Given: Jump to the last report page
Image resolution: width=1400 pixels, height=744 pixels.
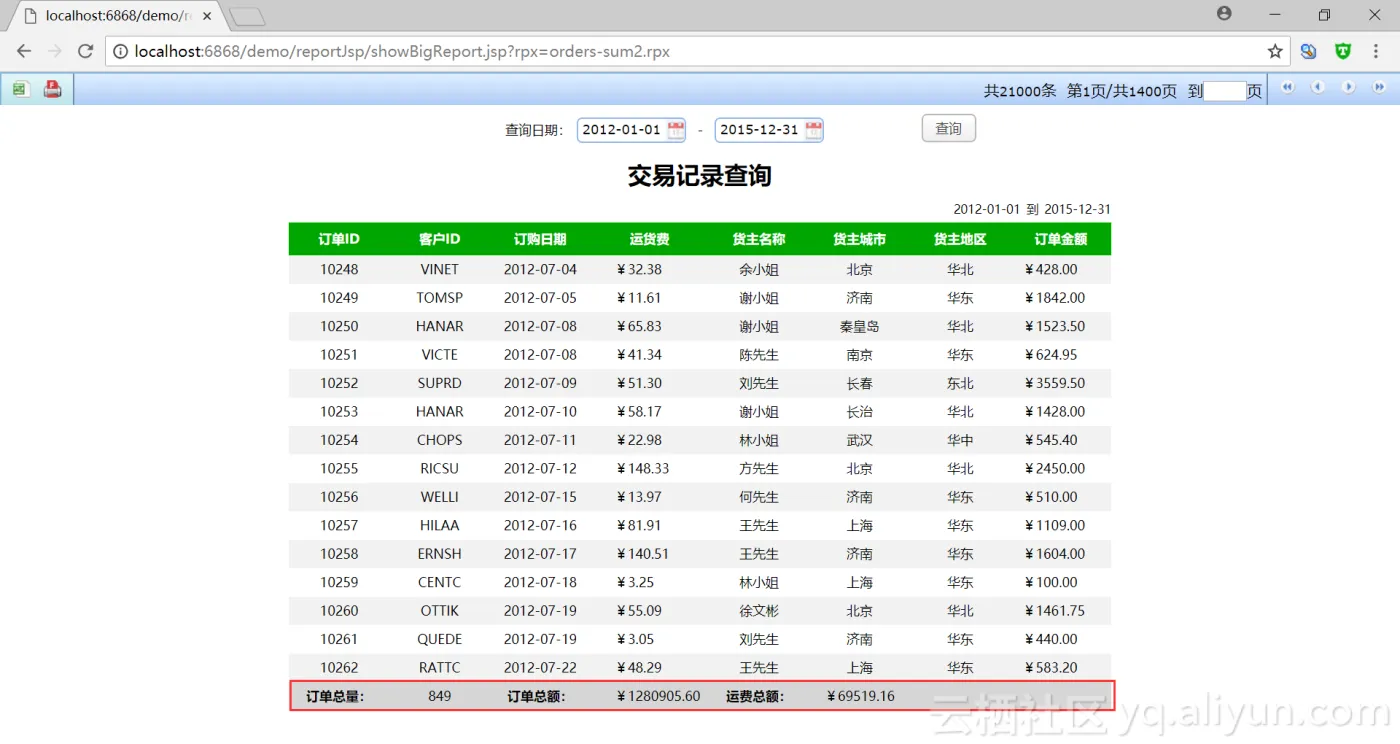Looking at the screenshot, I should (x=1380, y=88).
